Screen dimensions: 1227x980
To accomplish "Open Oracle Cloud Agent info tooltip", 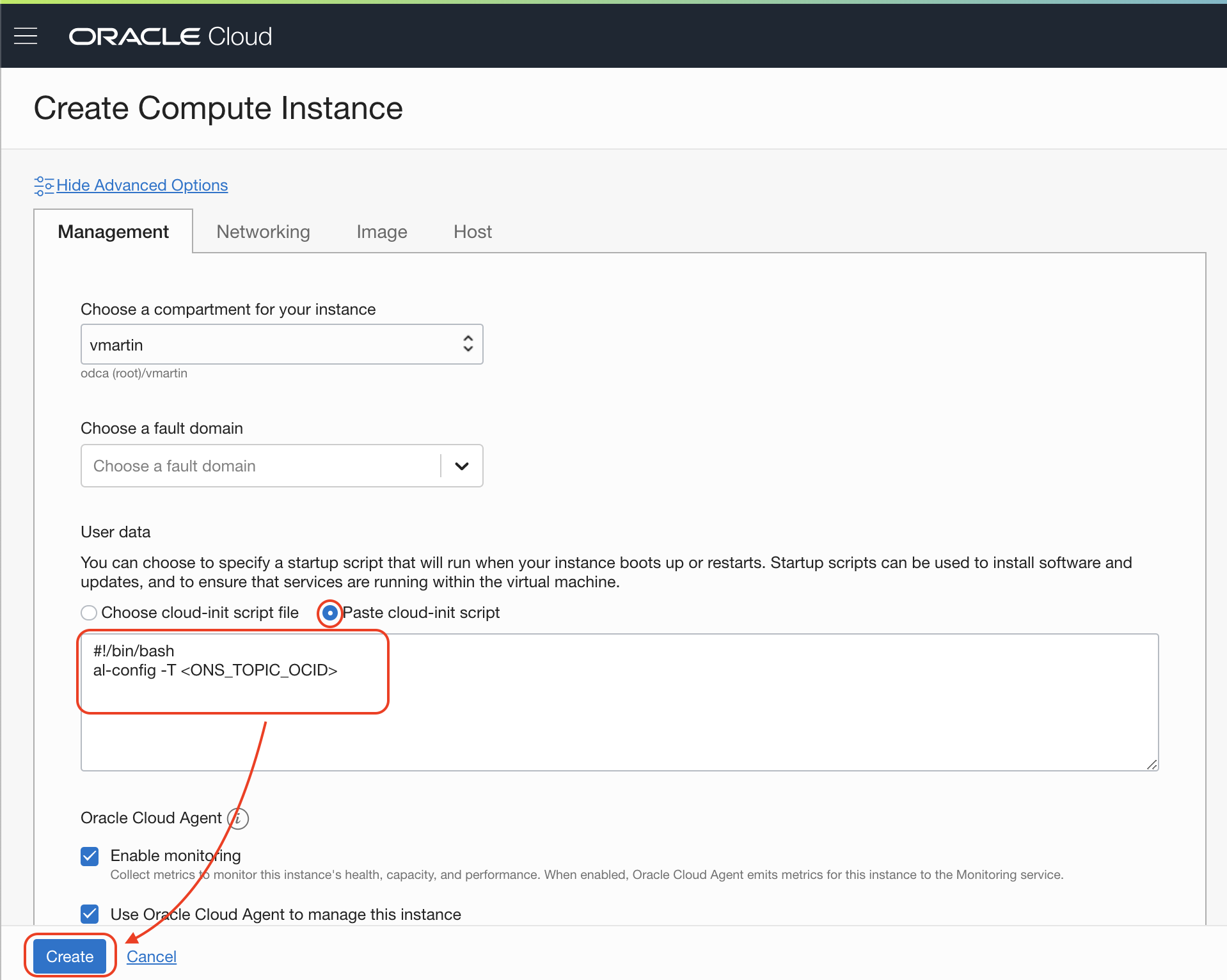I will pyautogui.click(x=239, y=818).
